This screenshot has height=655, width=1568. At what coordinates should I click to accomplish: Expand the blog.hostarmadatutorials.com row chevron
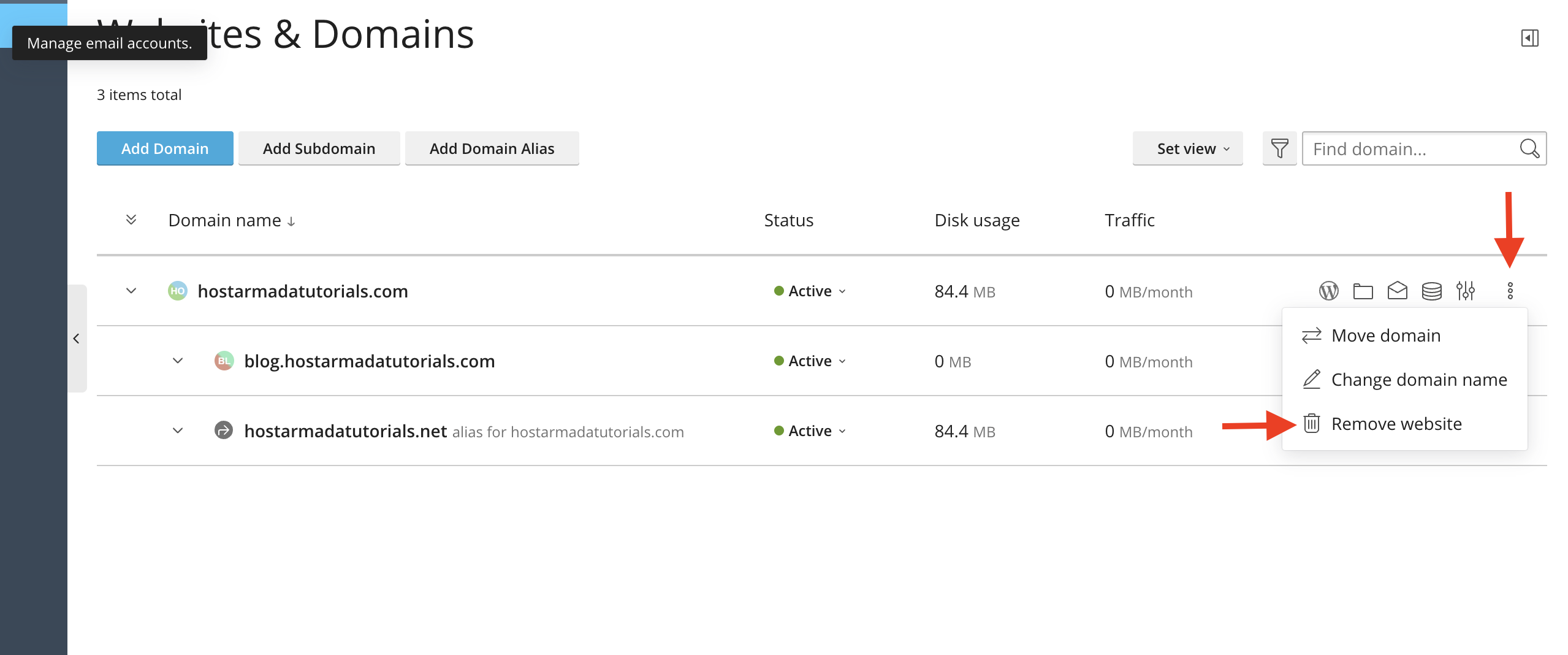click(177, 361)
